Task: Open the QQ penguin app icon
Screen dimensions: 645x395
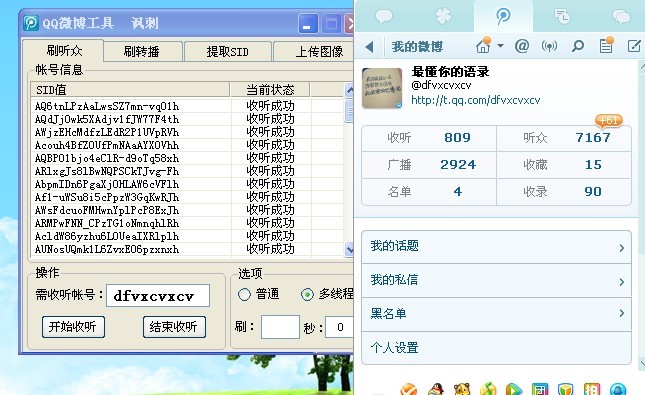Action: coord(435,389)
